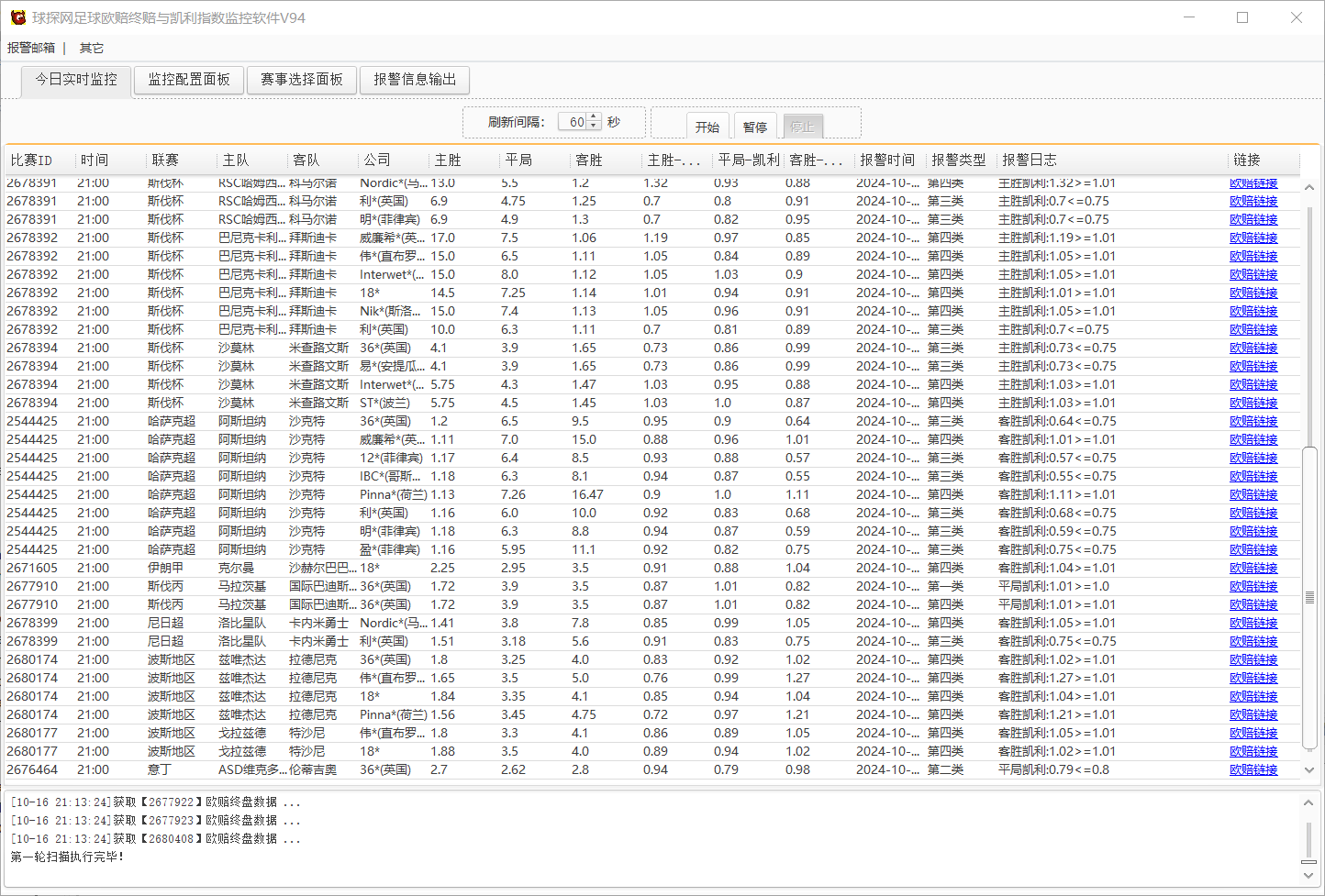The width and height of the screenshot is (1325, 896).
Task: Click the 报警日志 column header
Action: pos(1111,160)
